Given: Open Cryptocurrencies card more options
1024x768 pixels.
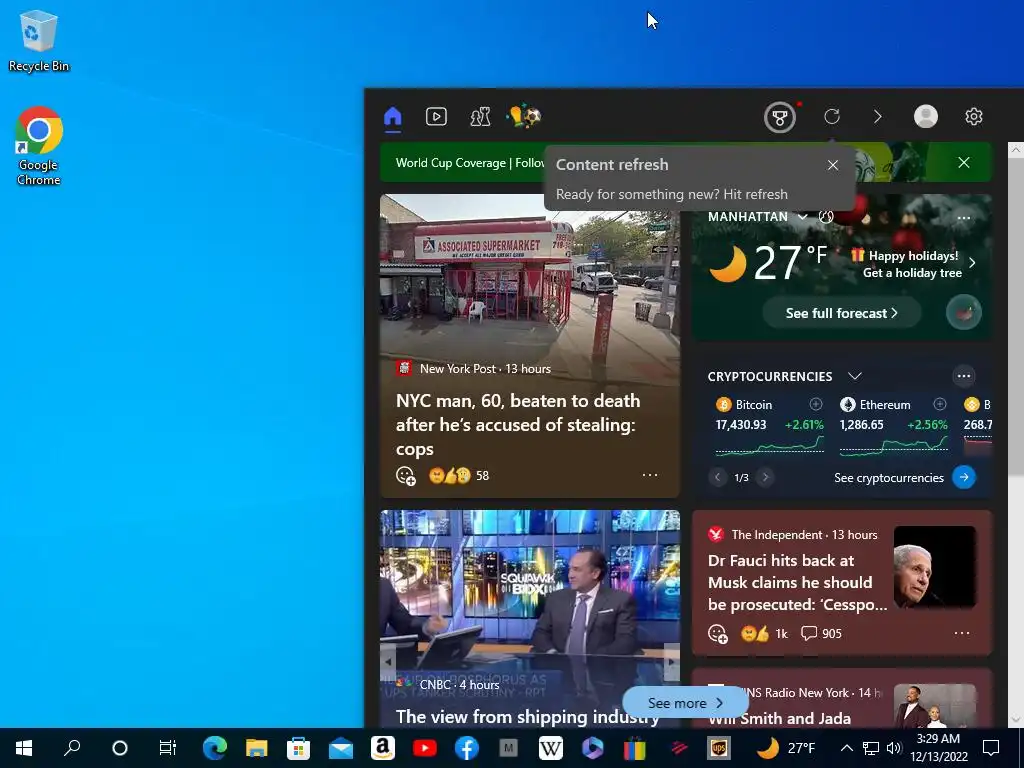Looking at the screenshot, I should [x=963, y=376].
